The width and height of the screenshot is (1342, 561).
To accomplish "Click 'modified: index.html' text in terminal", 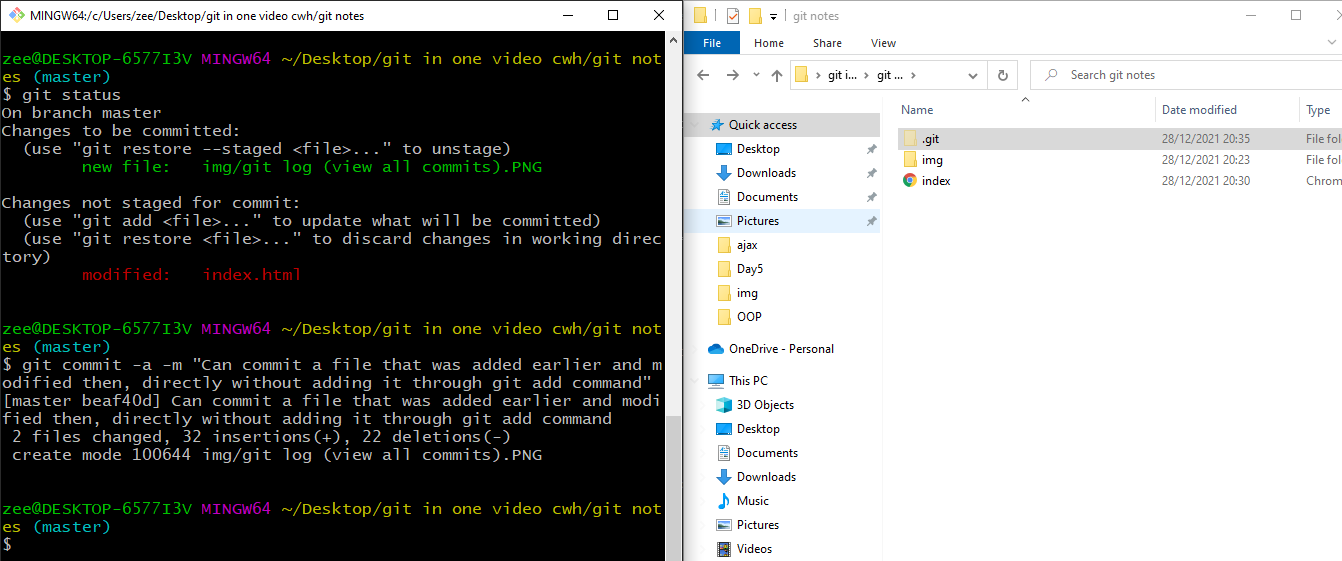I will (191, 275).
